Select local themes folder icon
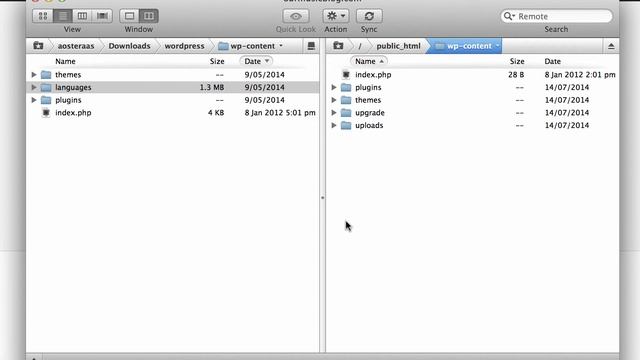The width and height of the screenshot is (640, 360). click(x=46, y=75)
